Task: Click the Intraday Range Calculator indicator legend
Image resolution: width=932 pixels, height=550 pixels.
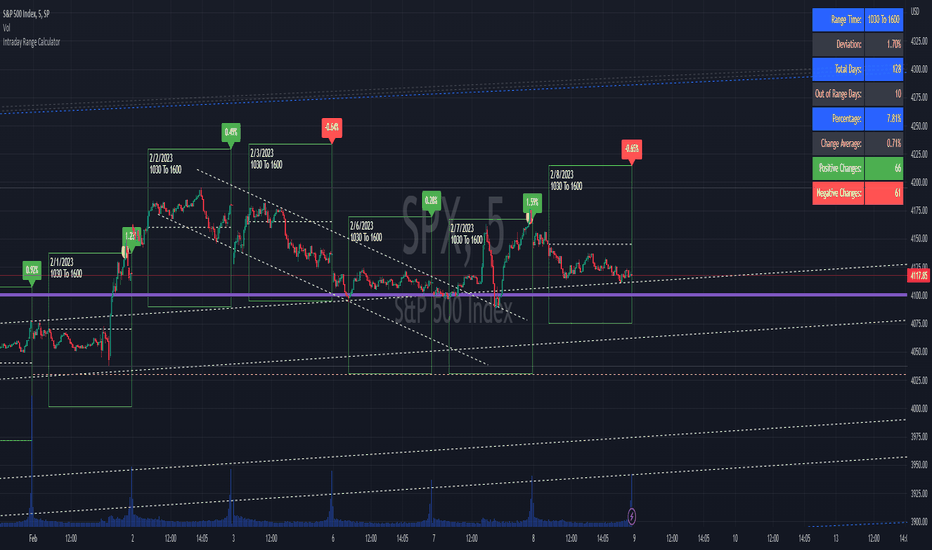Action: click(31, 42)
